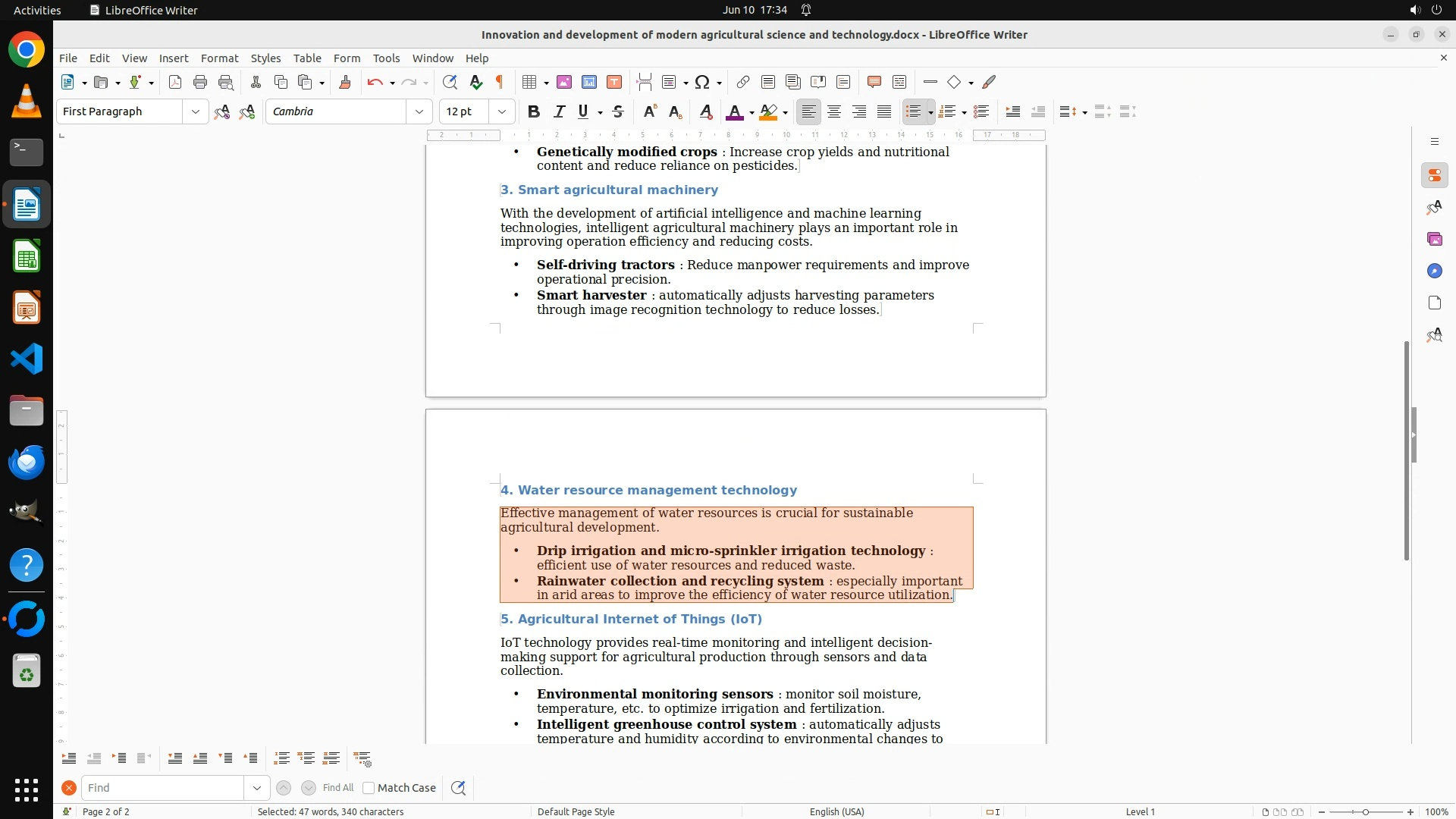Open the sidebar Gallery panel icon
1456x819 pixels.
pyautogui.click(x=1434, y=239)
